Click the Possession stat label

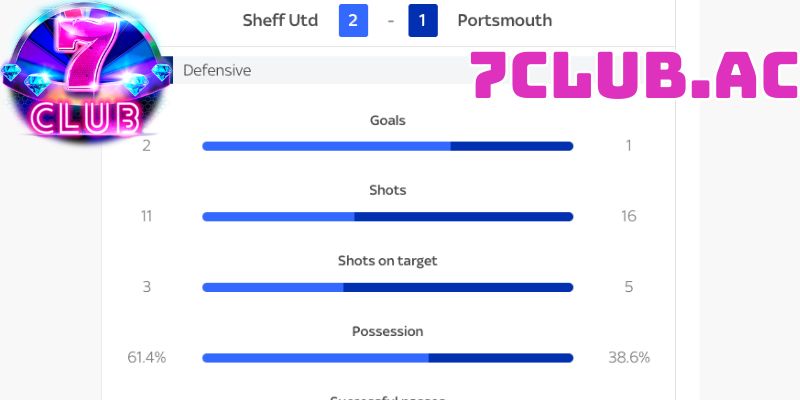click(x=387, y=331)
